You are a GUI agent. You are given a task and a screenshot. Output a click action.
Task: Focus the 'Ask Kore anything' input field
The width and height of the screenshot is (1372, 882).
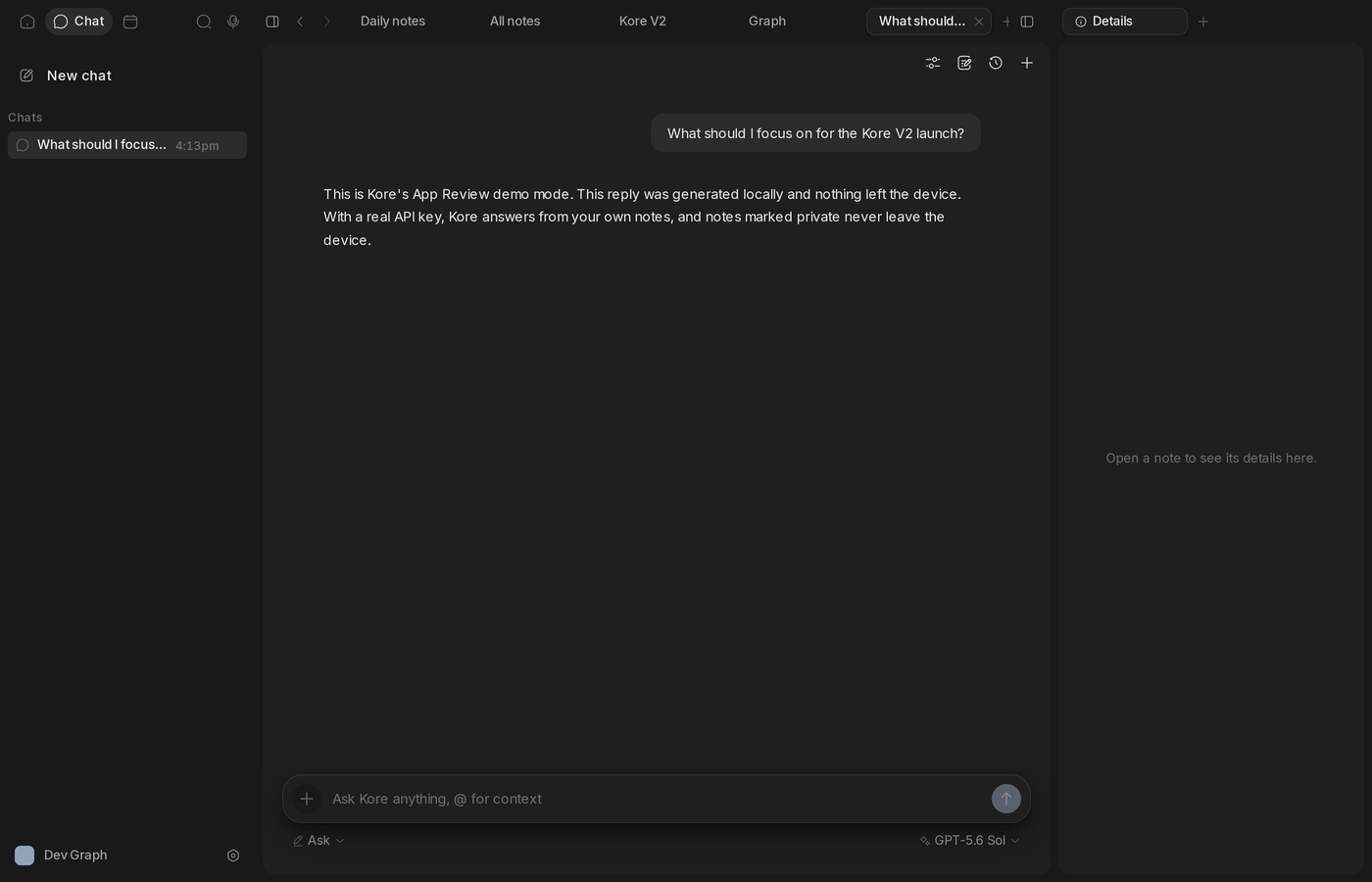click(x=656, y=799)
